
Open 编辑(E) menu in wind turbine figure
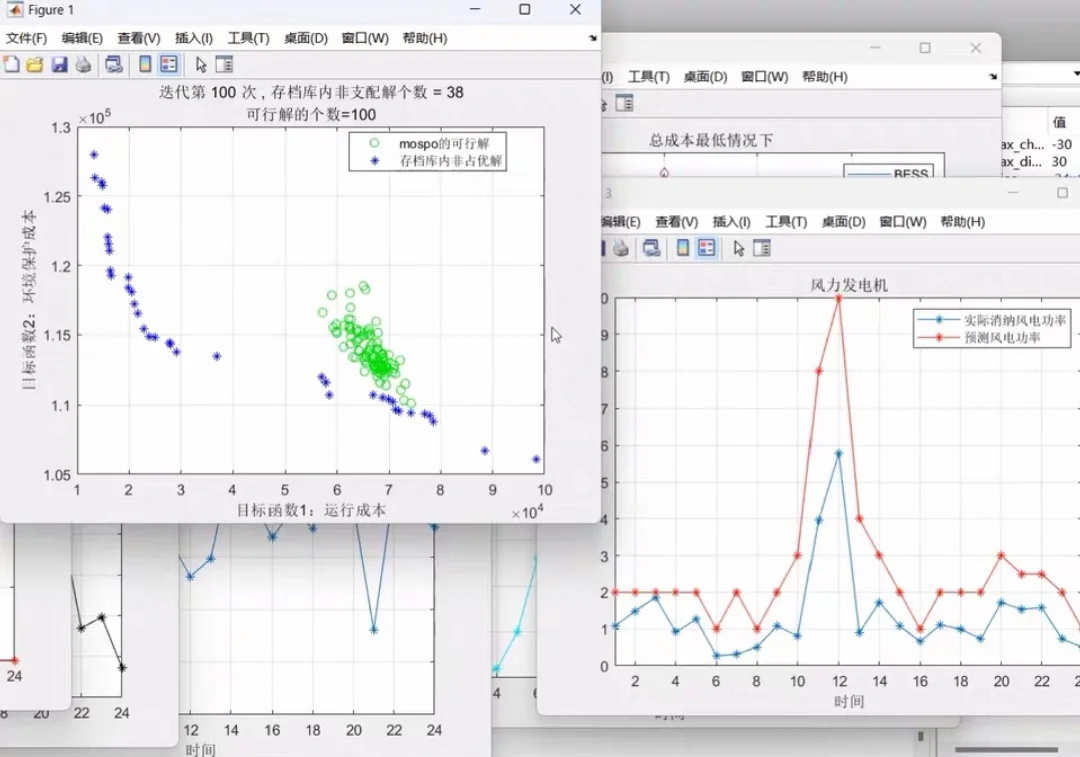(621, 222)
